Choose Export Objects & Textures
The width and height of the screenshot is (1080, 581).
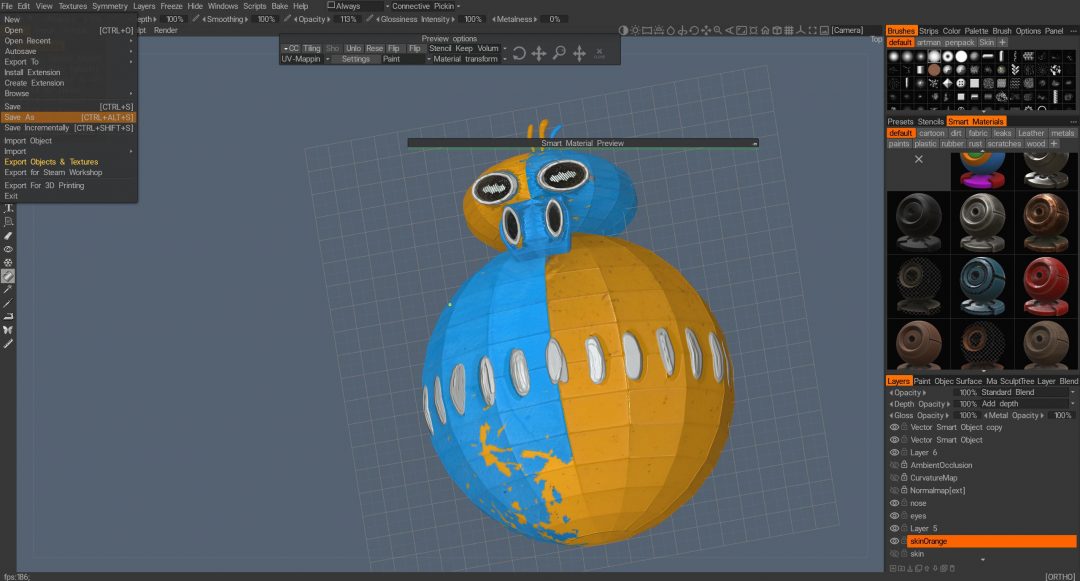(x=51, y=162)
